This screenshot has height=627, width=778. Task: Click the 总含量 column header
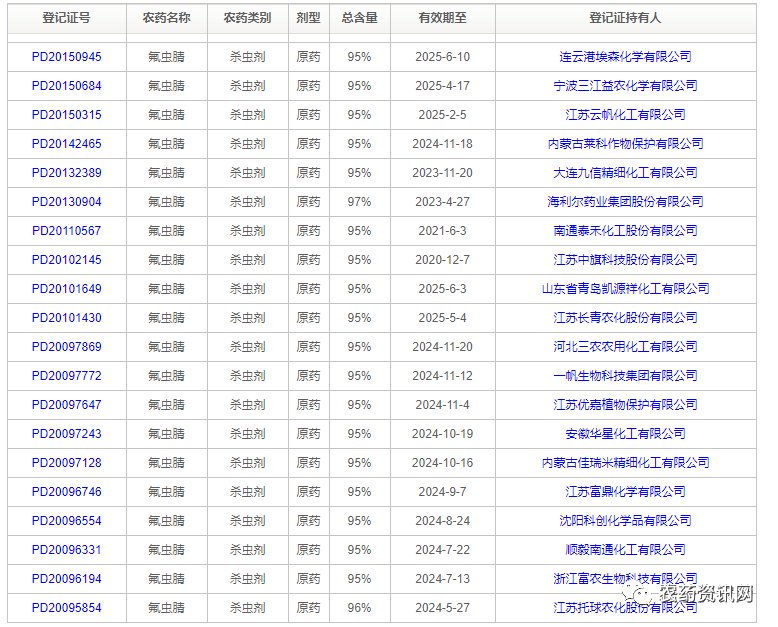[360, 18]
